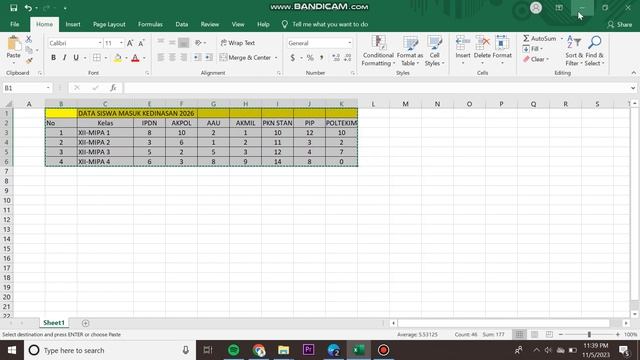Open Excel from the Windows taskbar
The image size is (640, 360).
coord(358,350)
